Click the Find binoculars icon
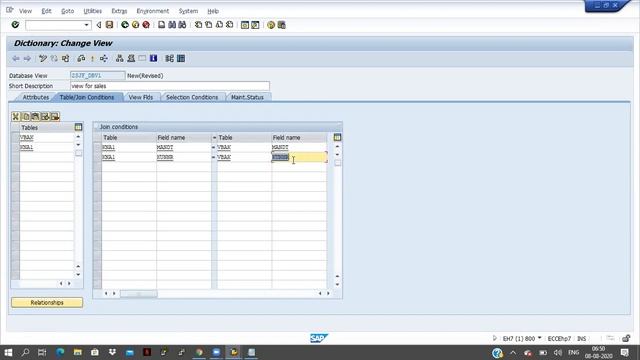The width and height of the screenshot is (640, 360). click(172, 25)
